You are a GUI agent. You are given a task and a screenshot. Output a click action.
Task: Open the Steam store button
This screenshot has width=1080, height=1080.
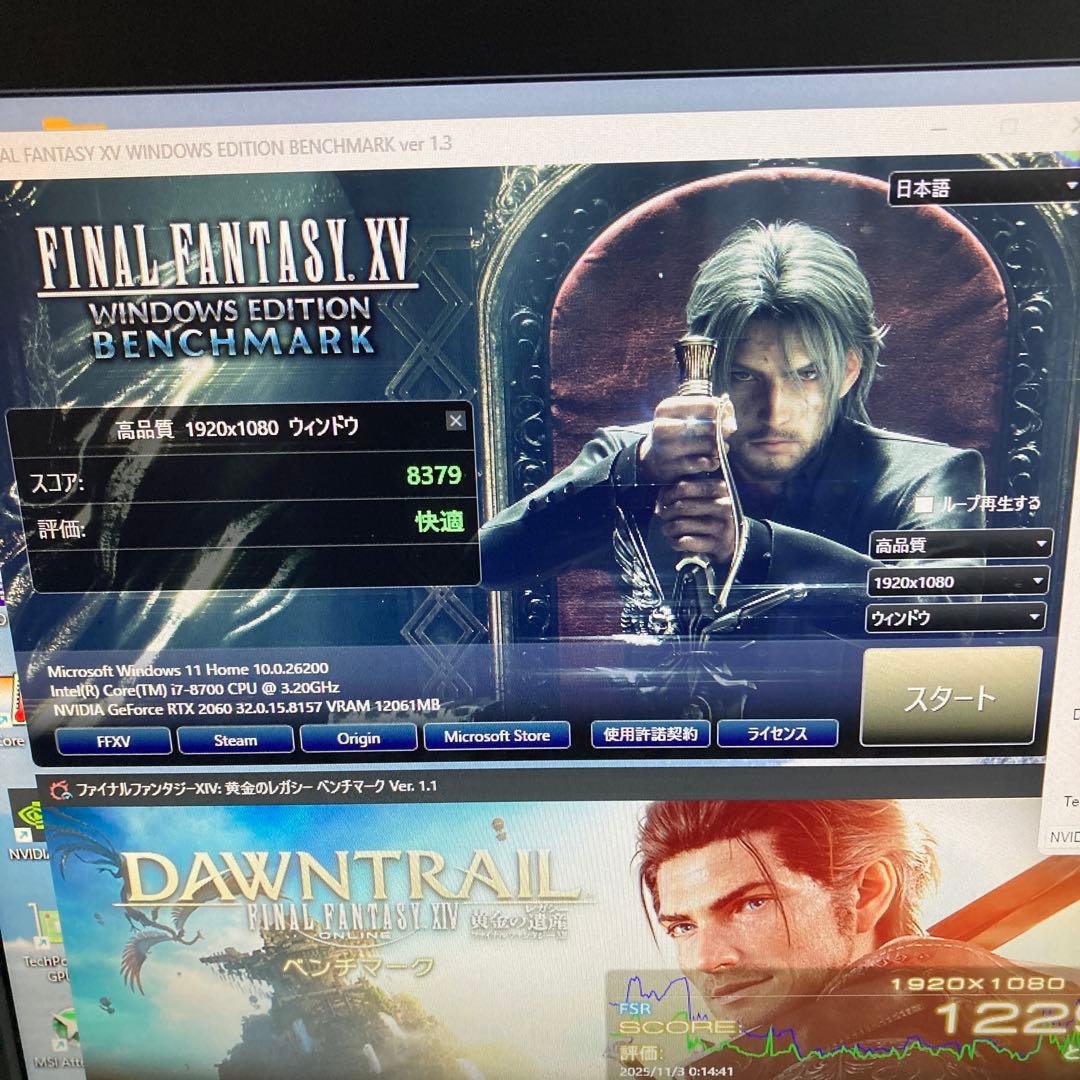click(x=235, y=740)
